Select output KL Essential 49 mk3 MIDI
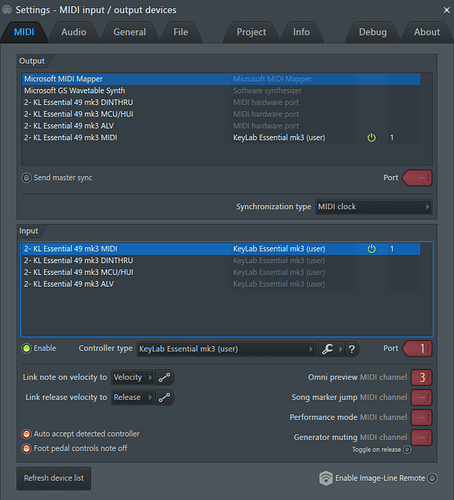 pos(221,138)
